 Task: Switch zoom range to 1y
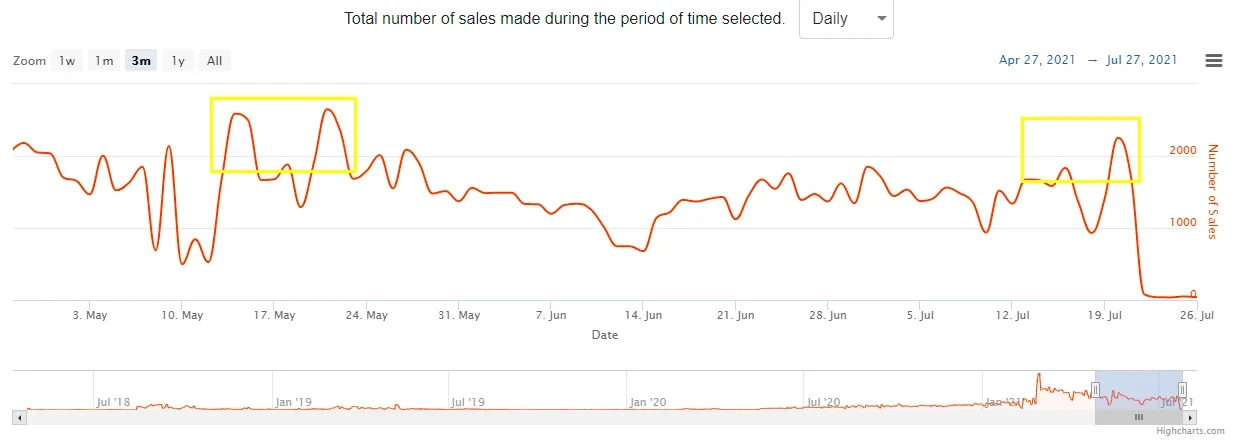pos(178,61)
